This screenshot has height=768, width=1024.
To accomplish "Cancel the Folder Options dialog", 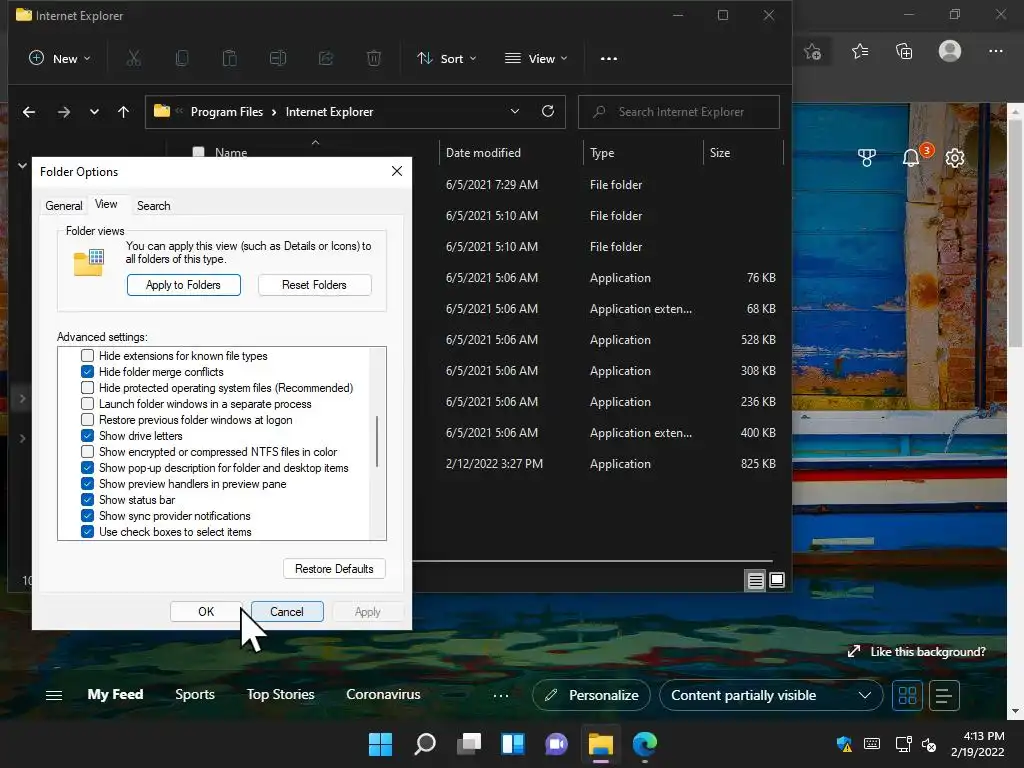I will click(x=287, y=611).
